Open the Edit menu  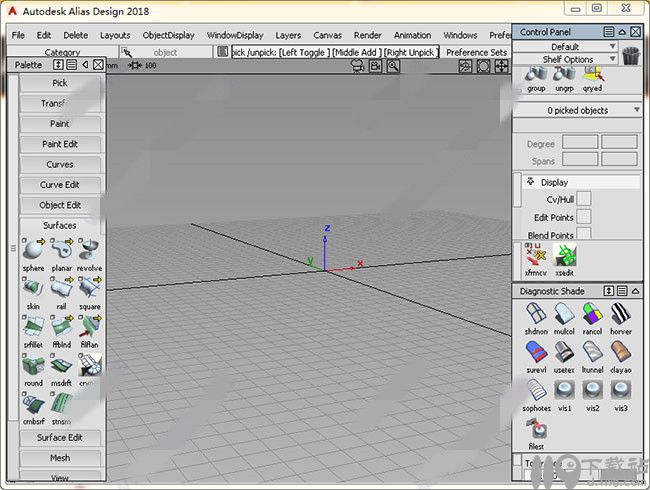(x=44, y=35)
